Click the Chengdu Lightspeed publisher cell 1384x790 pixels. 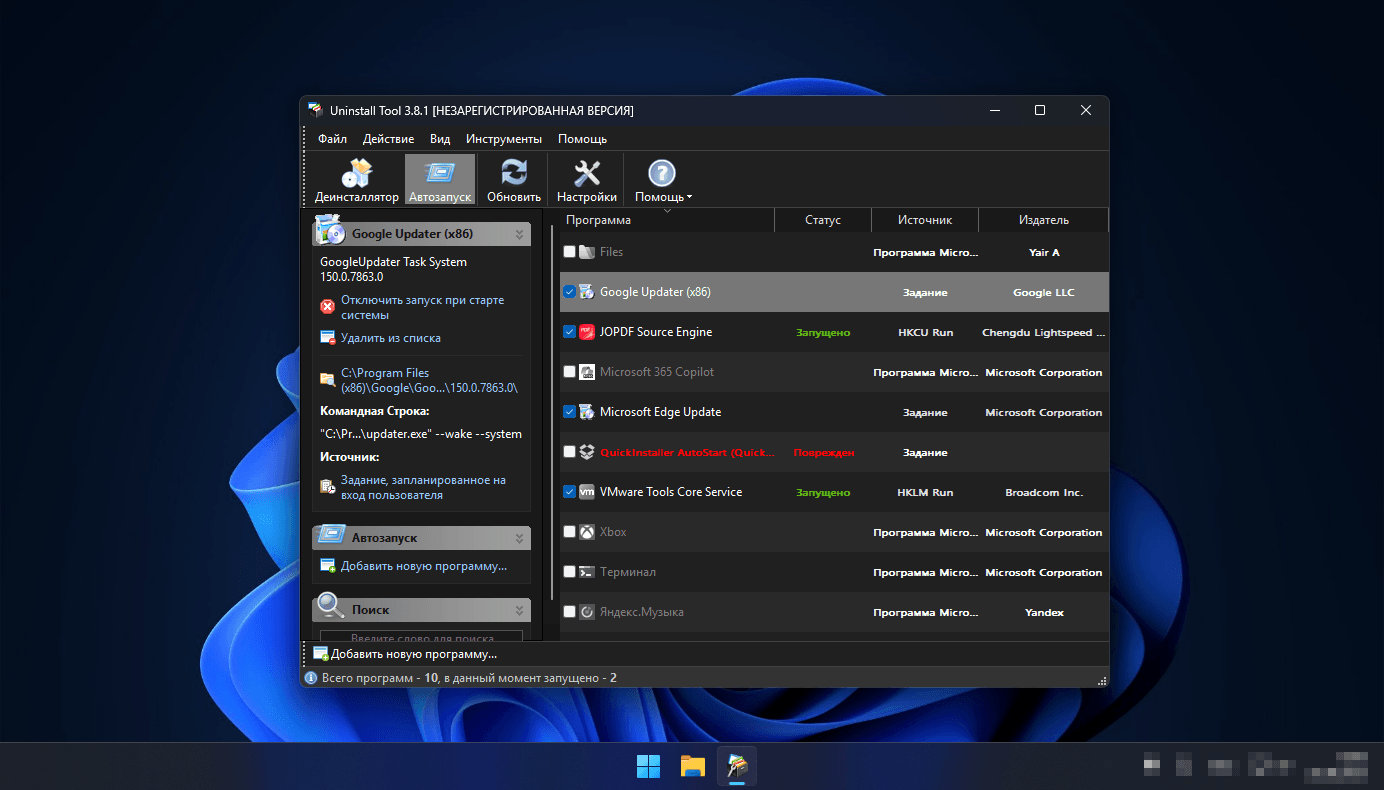click(x=1044, y=333)
